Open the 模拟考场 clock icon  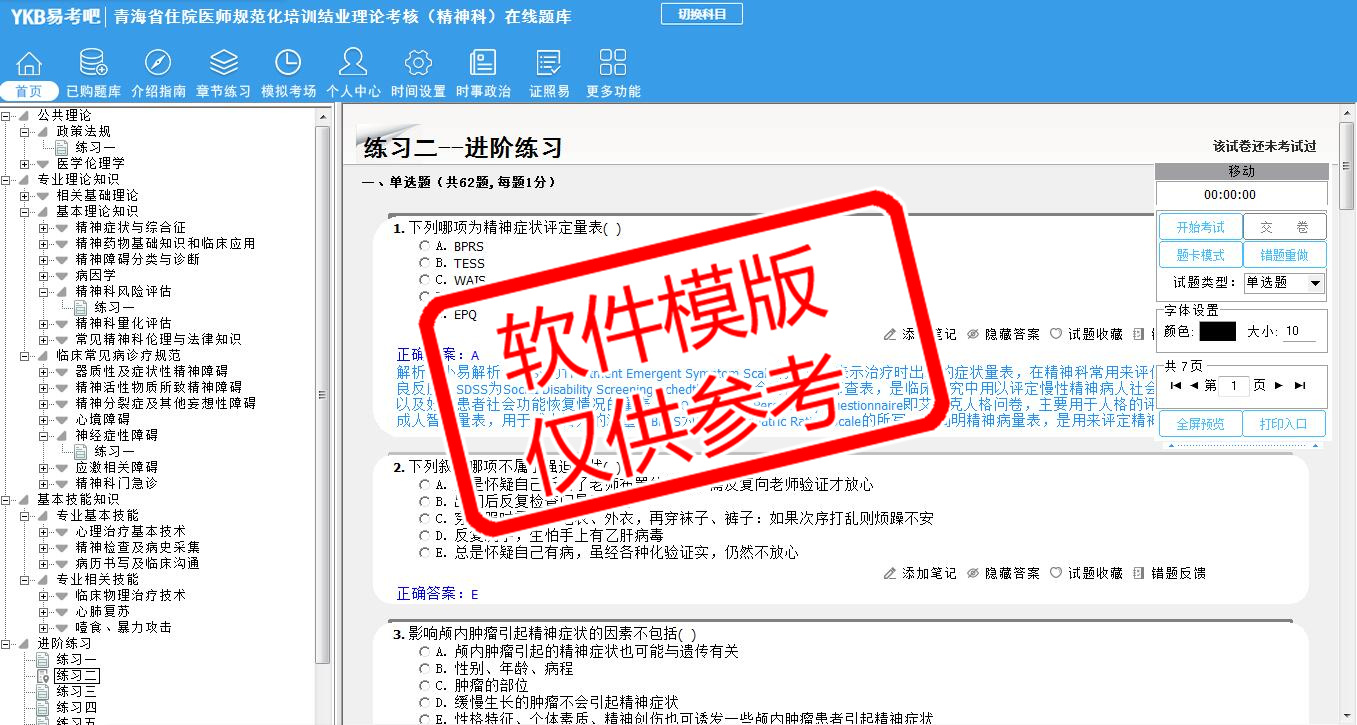tap(288, 64)
